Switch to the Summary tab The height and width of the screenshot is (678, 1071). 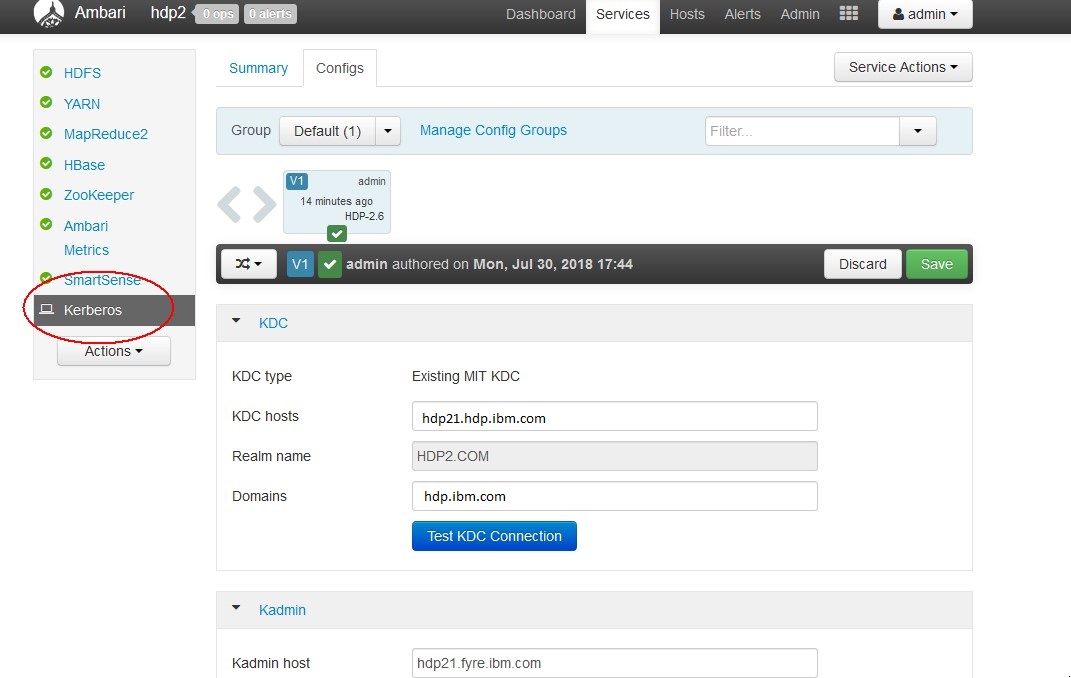click(258, 68)
